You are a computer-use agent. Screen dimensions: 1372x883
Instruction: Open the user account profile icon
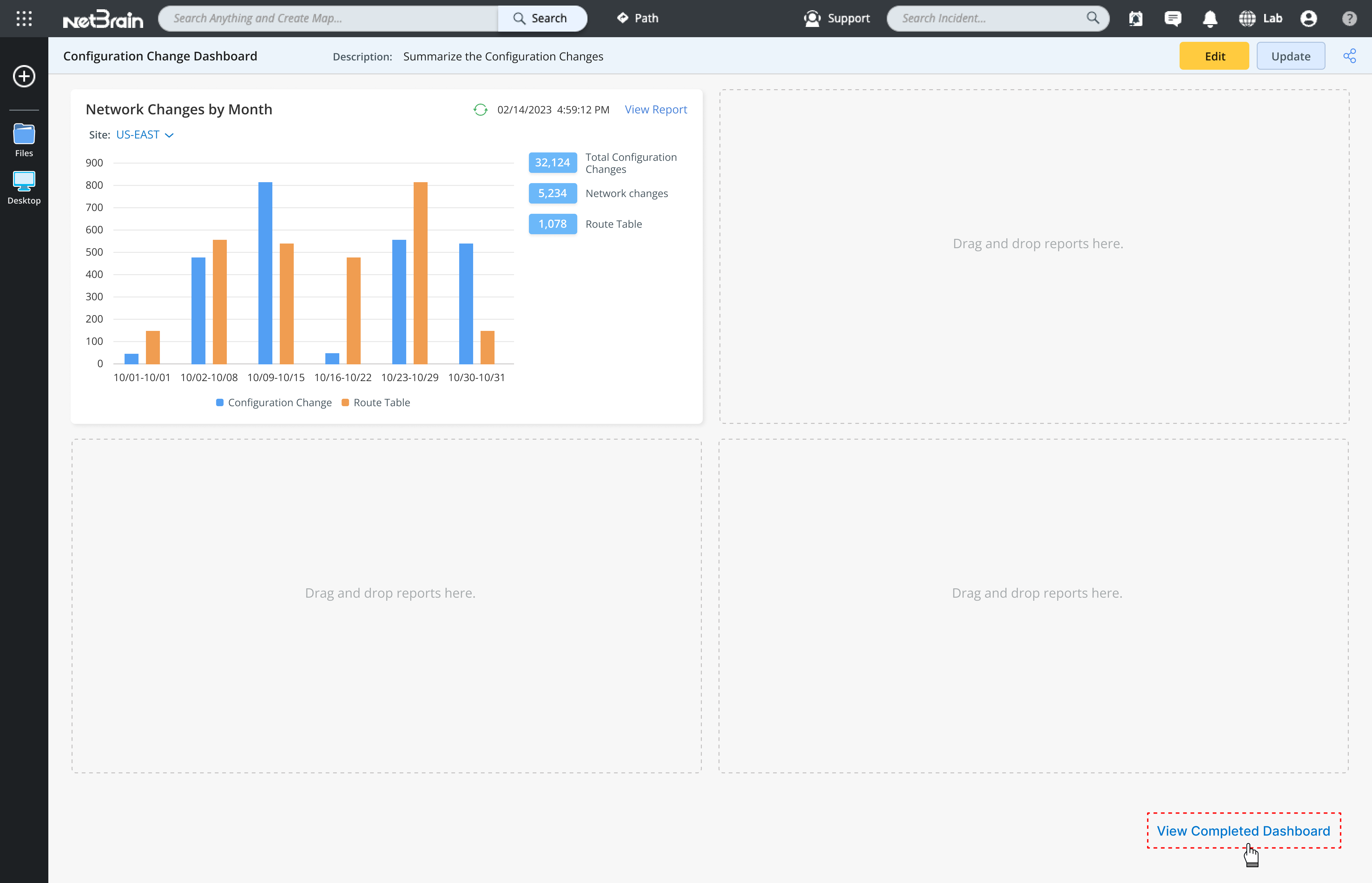point(1308,18)
